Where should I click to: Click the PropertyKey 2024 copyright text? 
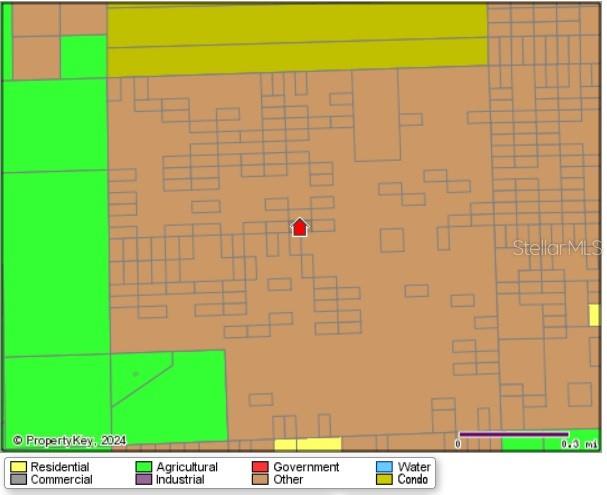click(69, 441)
